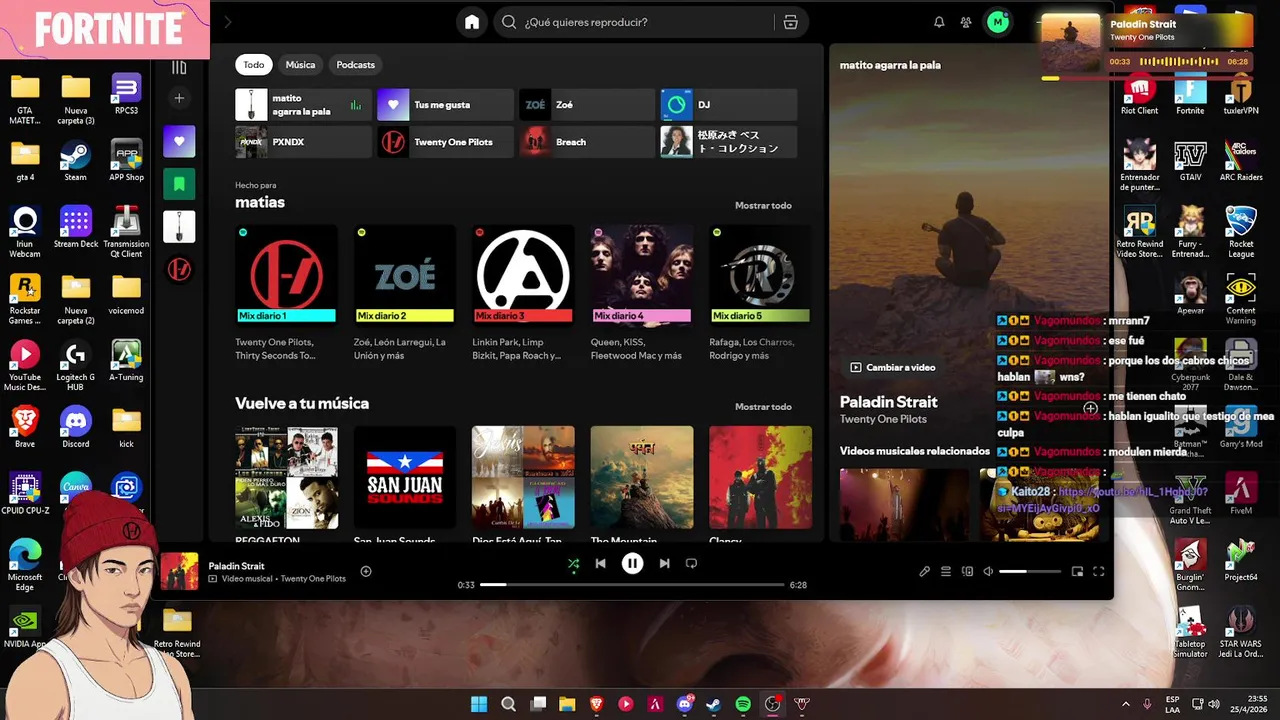
Task: Toggle shuffle in player bar
Action: coord(573,564)
